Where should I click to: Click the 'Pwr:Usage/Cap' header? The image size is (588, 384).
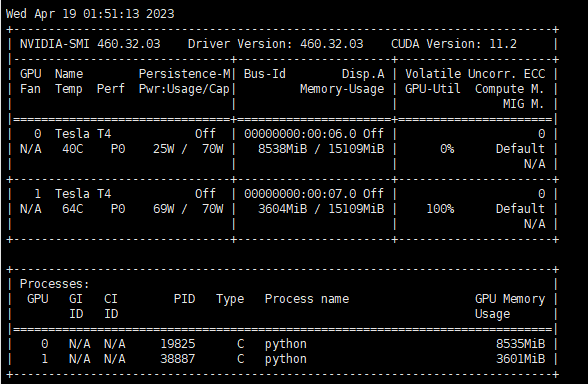[184, 89]
